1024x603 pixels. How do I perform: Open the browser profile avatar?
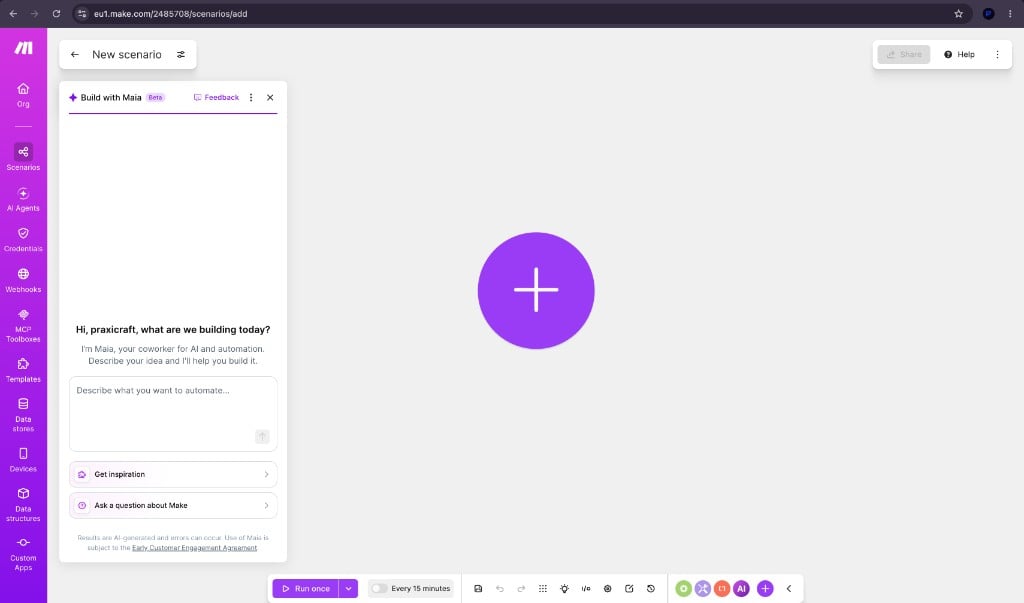click(988, 13)
